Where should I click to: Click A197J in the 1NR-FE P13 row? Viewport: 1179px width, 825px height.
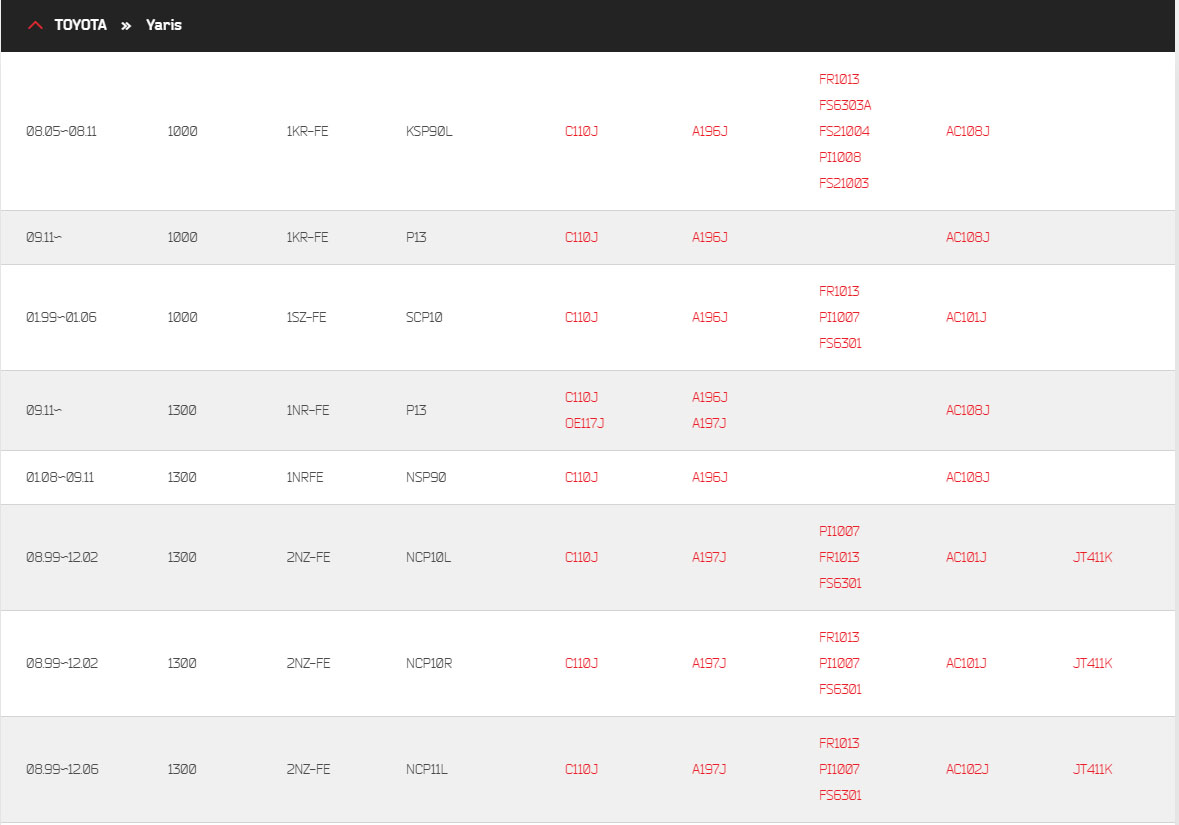(709, 423)
